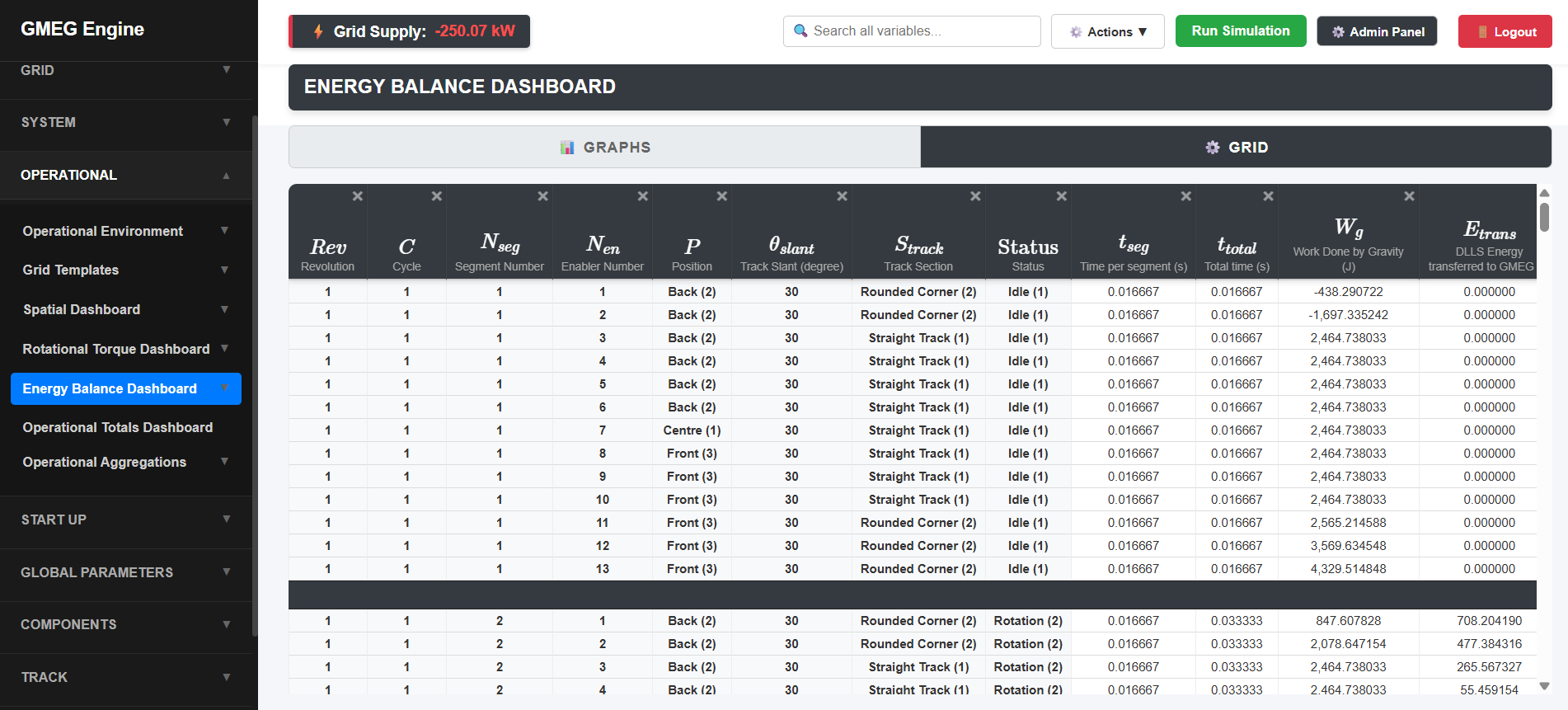Click the table's vertical scrollbar up arrow
Viewport: 1568px width, 710px height.
[1545, 193]
